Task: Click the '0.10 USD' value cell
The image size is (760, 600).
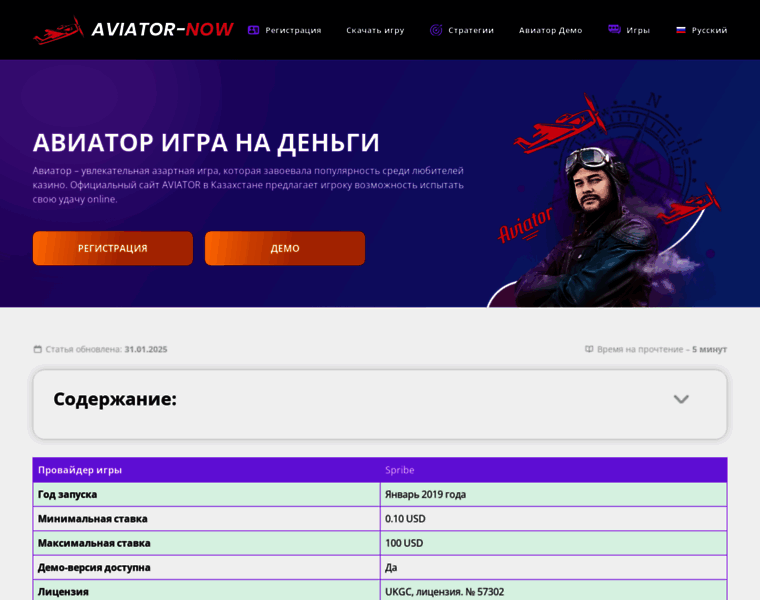Action: pyautogui.click(x=554, y=519)
